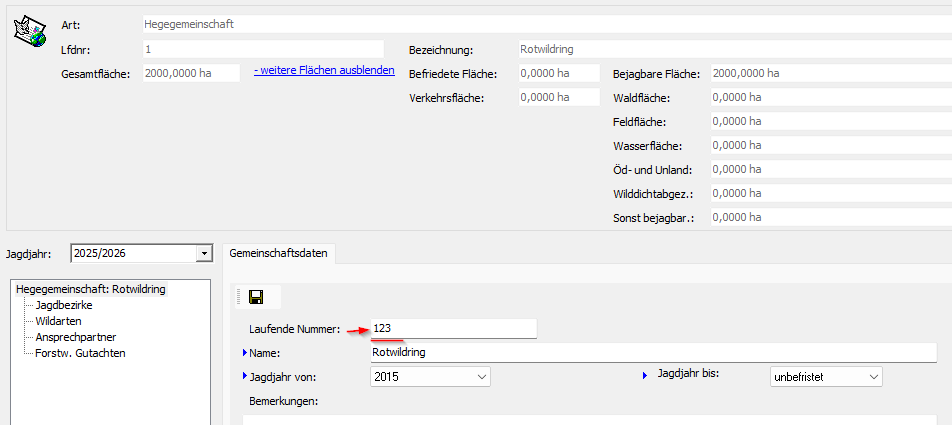This screenshot has height=425, width=952.
Task: Select Wildarten in the tree
Action: tap(58, 321)
